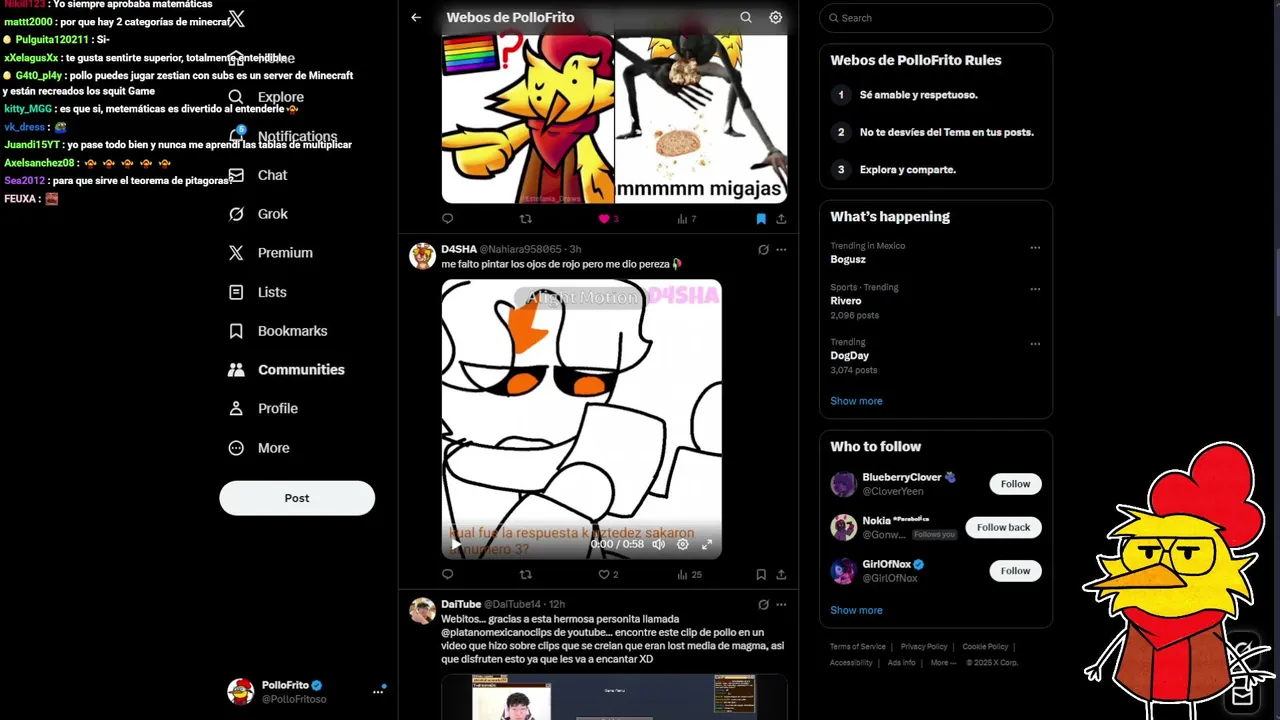Open Grok from the sidebar
Viewport: 1280px width, 720px height.
(x=258, y=214)
